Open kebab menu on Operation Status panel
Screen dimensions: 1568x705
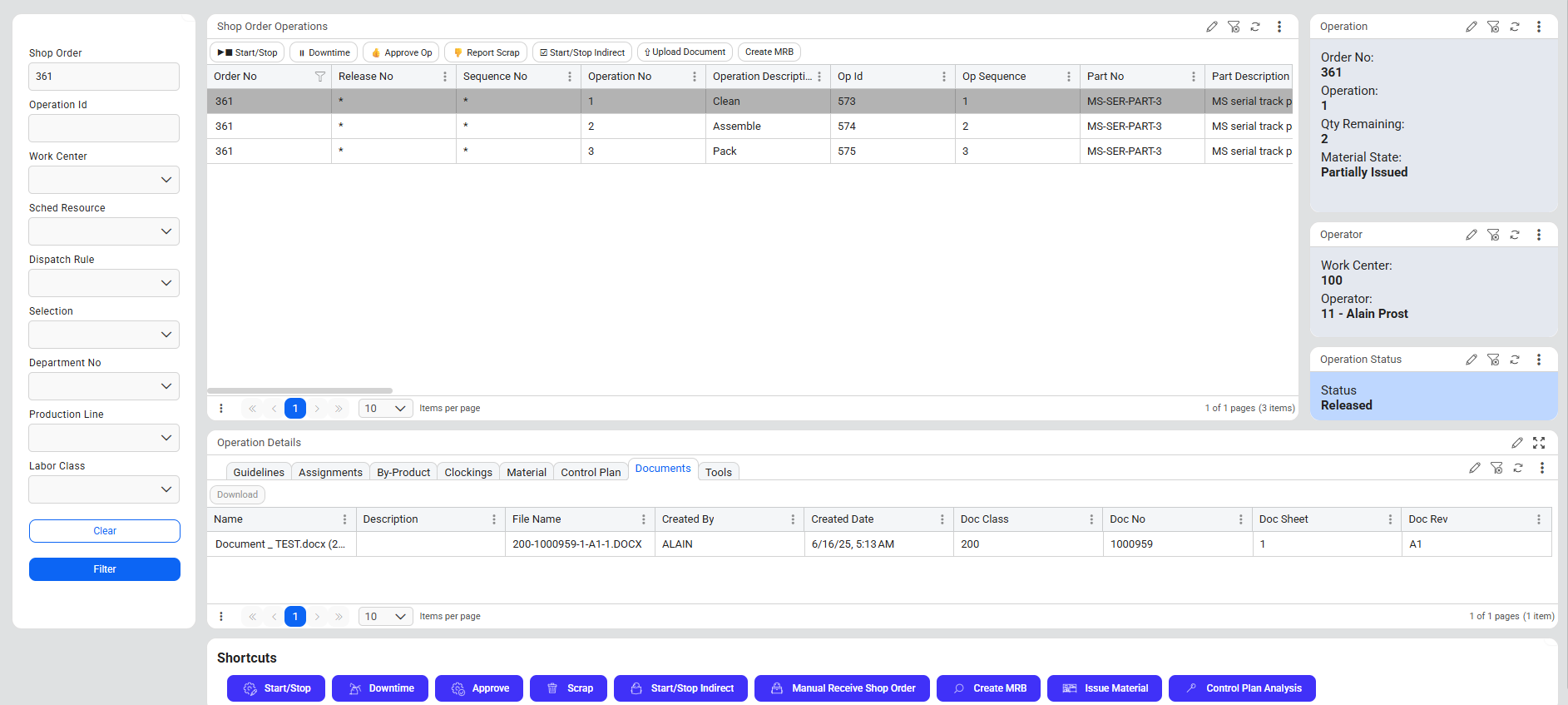pos(1539,360)
